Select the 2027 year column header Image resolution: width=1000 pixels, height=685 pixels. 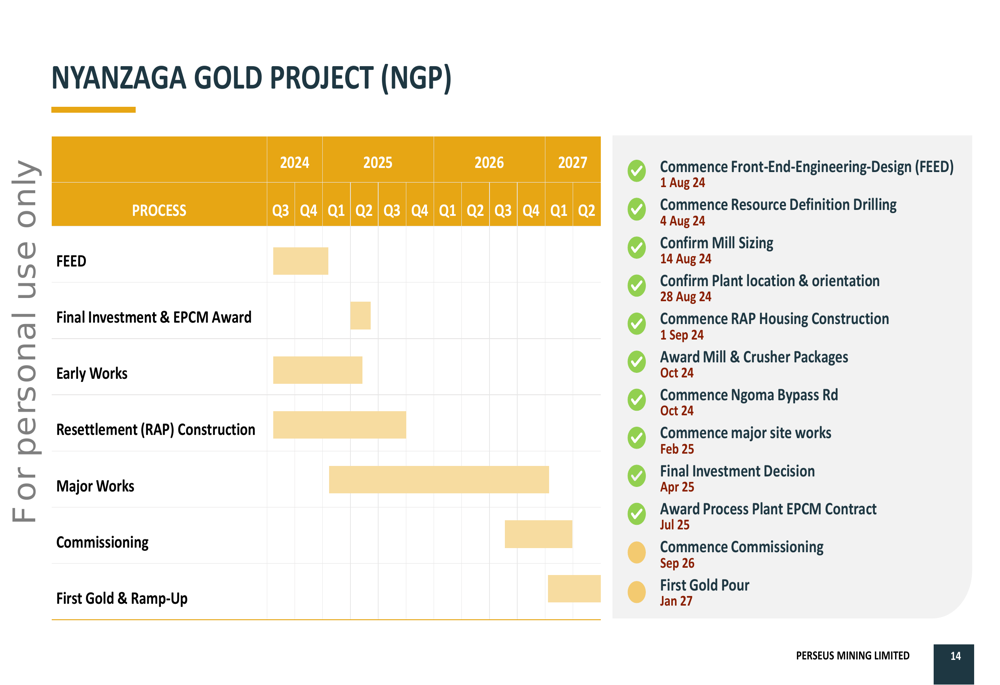pyautogui.click(x=572, y=163)
